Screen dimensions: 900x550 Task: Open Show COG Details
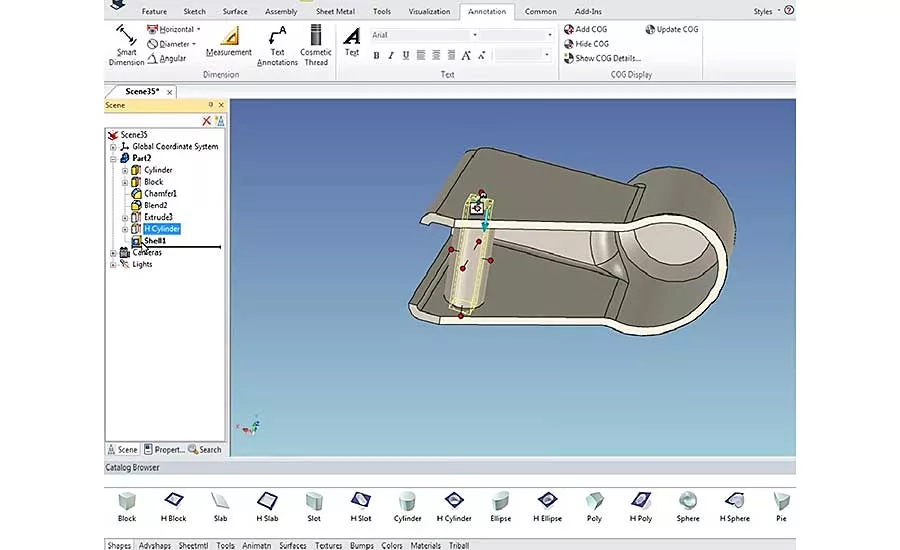(x=602, y=58)
